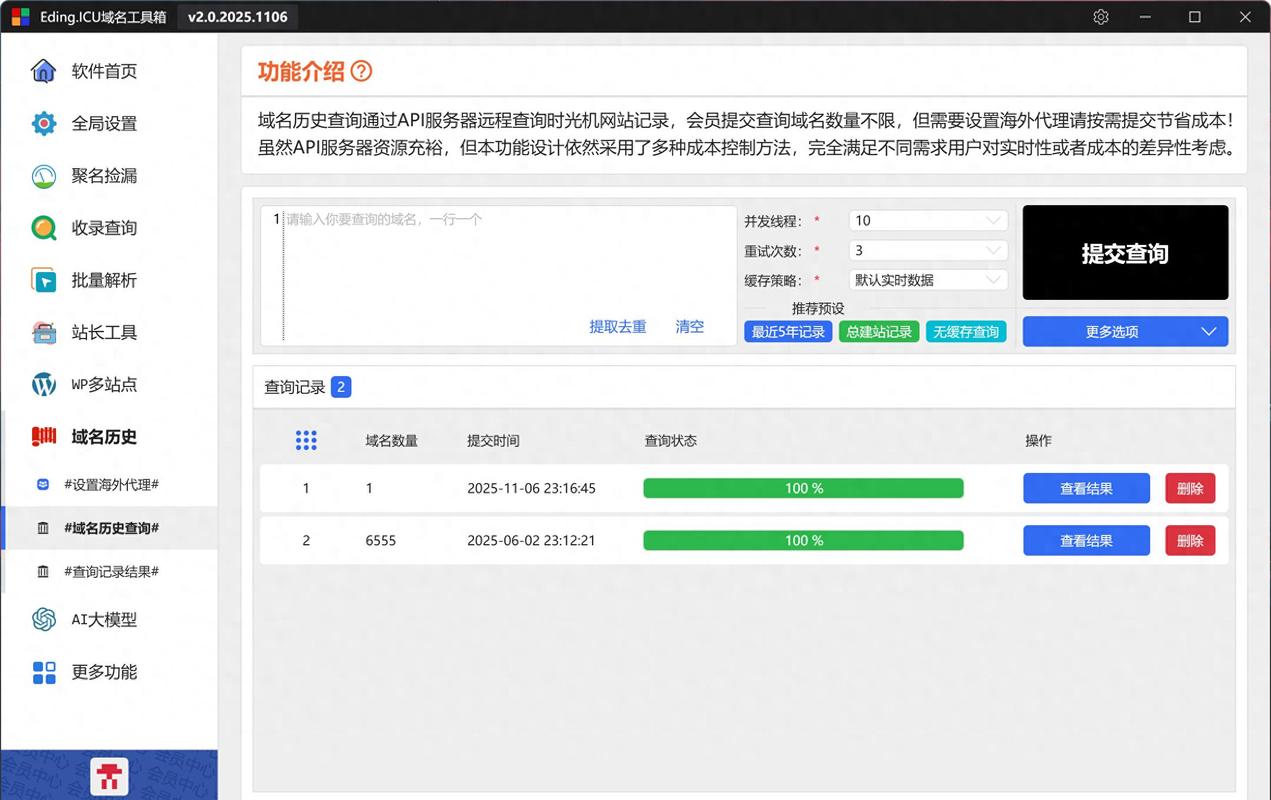
Task: Click the 域名数量 column header
Action: tap(392, 441)
